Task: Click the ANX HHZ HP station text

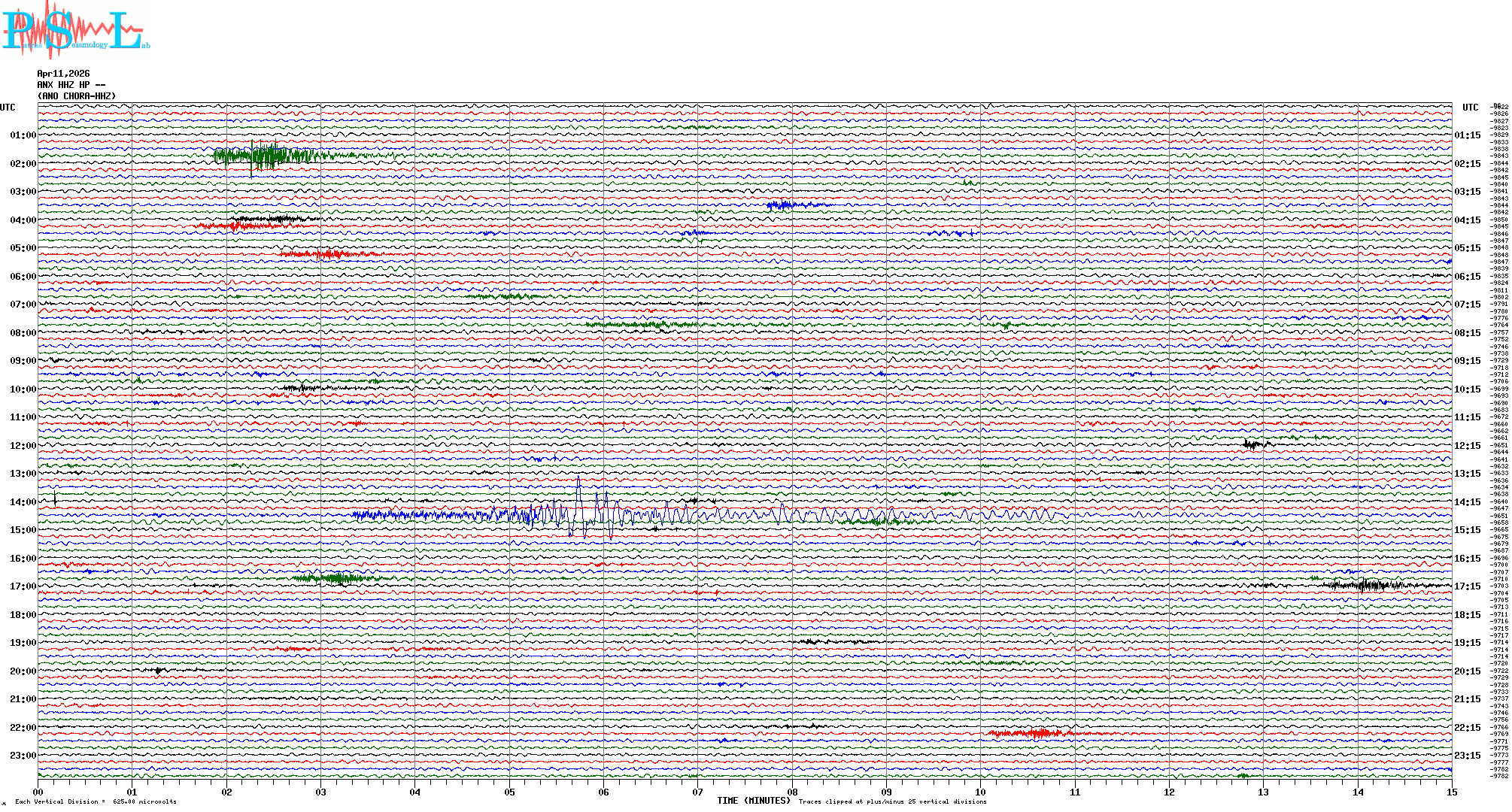Action: pyautogui.click(x=71, y=85)
